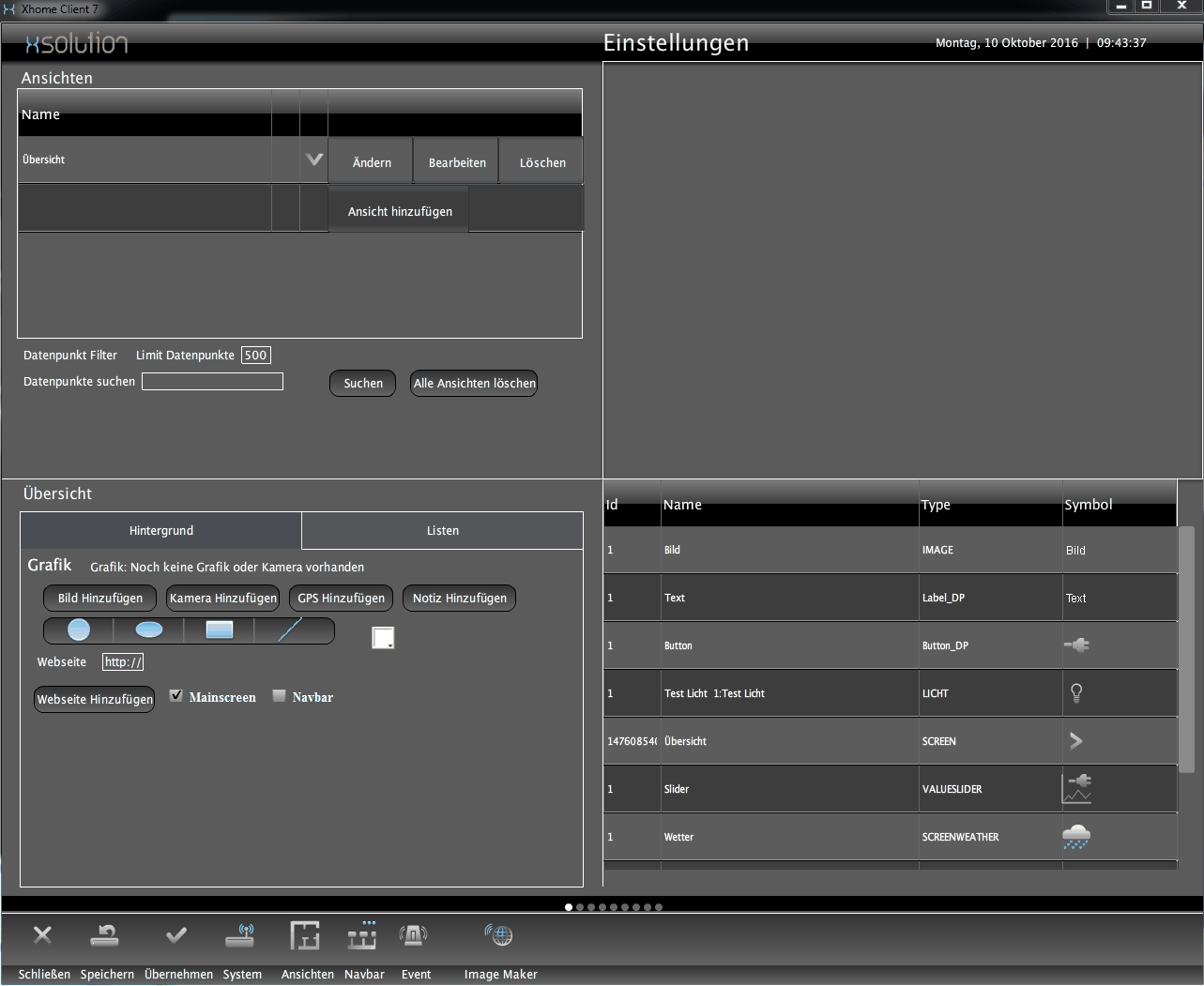1204x986 pixels.
Task: Select the circle shape tool
Action: coord(78,630)
